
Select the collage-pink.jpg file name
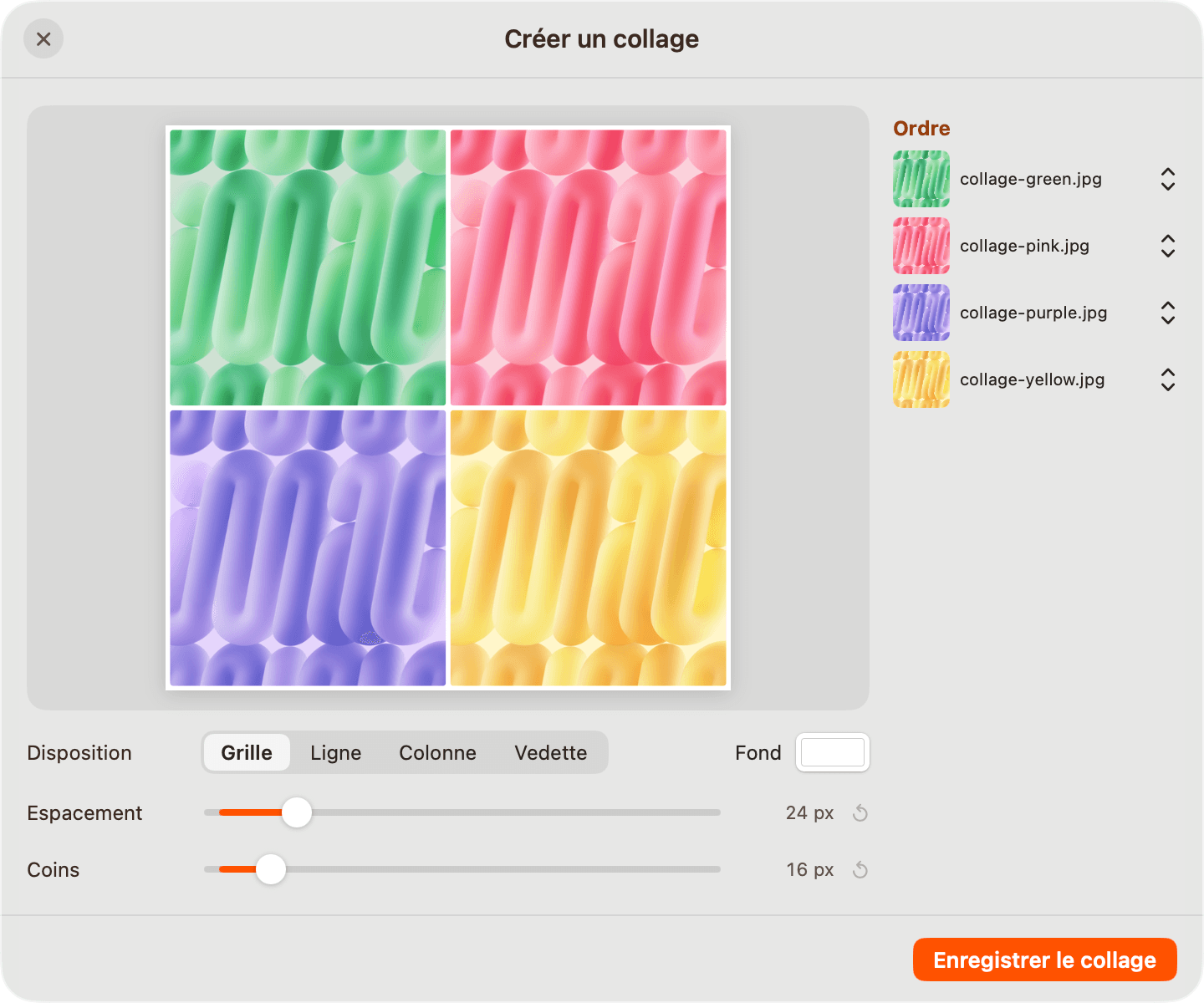1024,246
